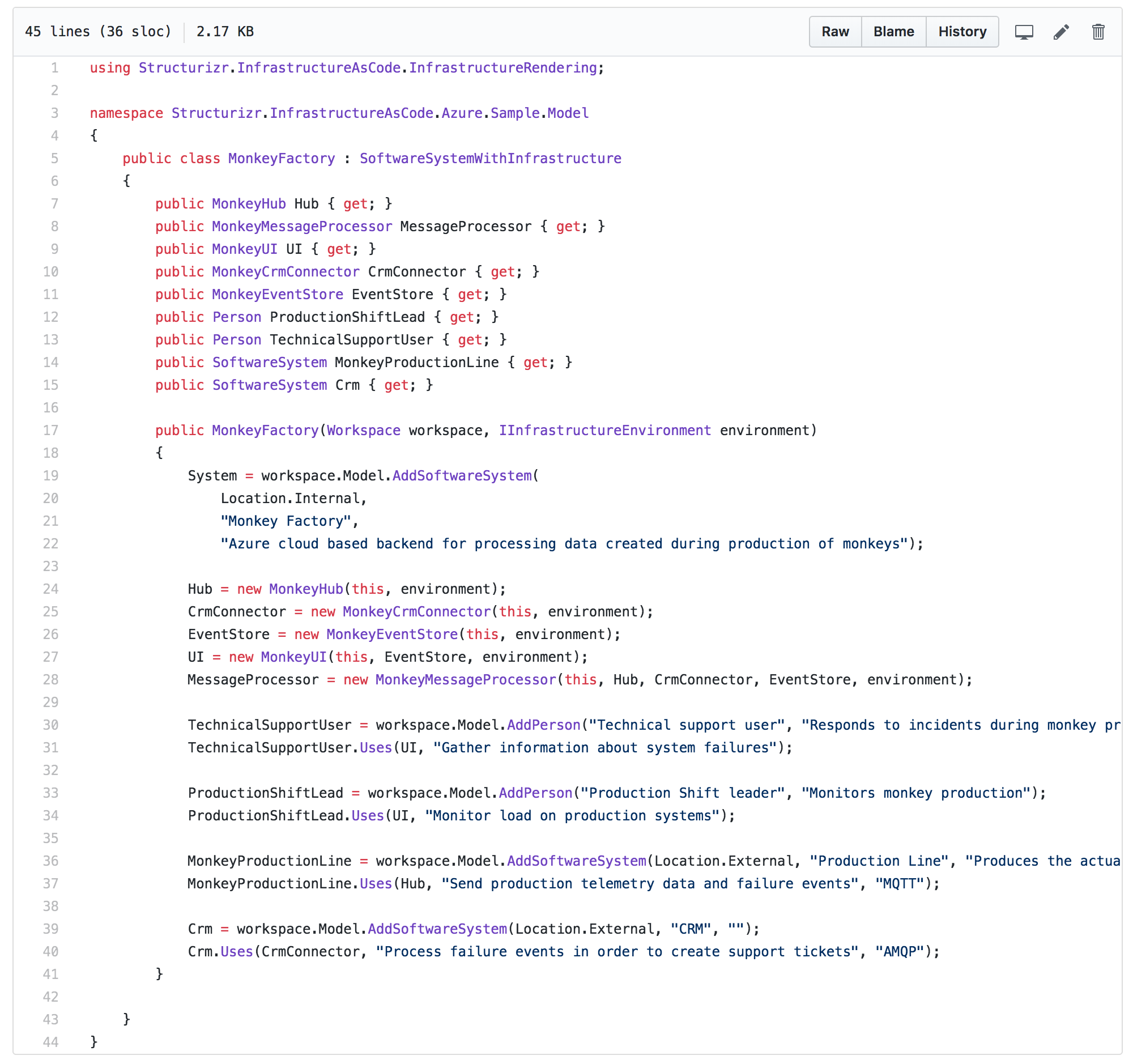Click 'InfrastructureRendering' in the using statement
Image resolution: width=1133 pixels, height=1064 pixels.
502,68
